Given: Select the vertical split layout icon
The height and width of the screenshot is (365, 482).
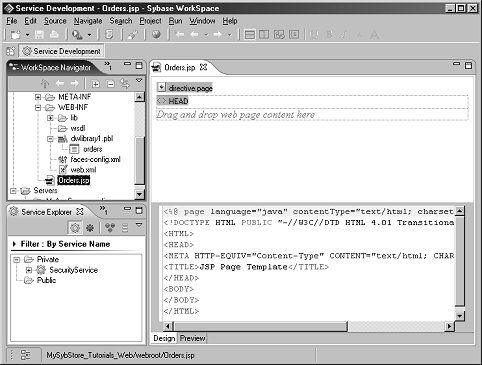Looking at the screenshot, I should click(264, 34).
